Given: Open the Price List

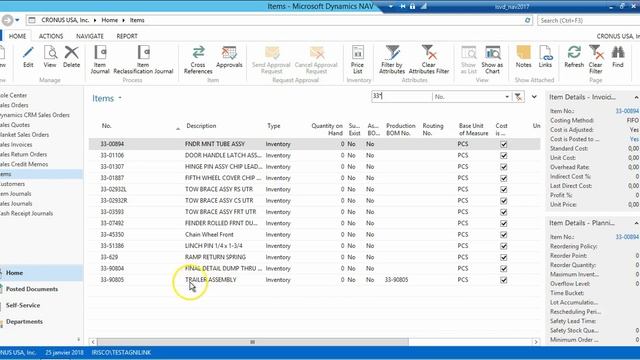Looking at the screenshot, I should coord(358,60).
